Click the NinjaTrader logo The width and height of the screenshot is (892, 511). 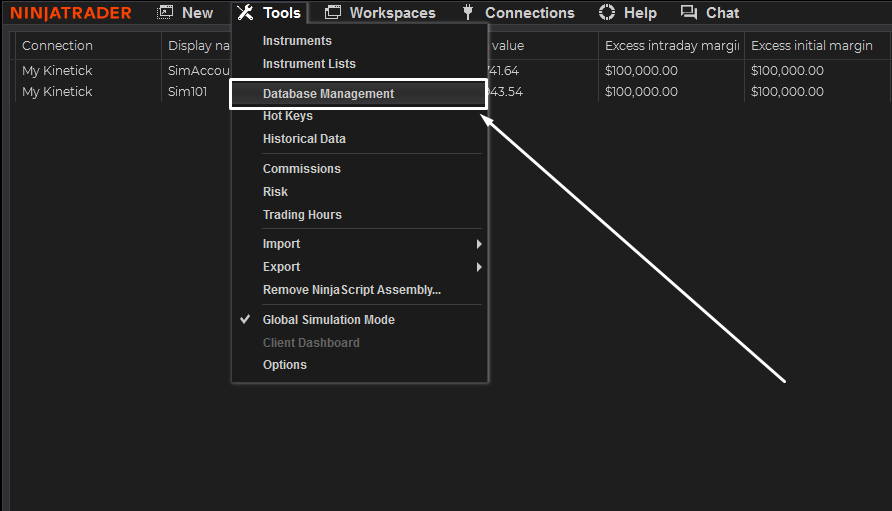71,13
